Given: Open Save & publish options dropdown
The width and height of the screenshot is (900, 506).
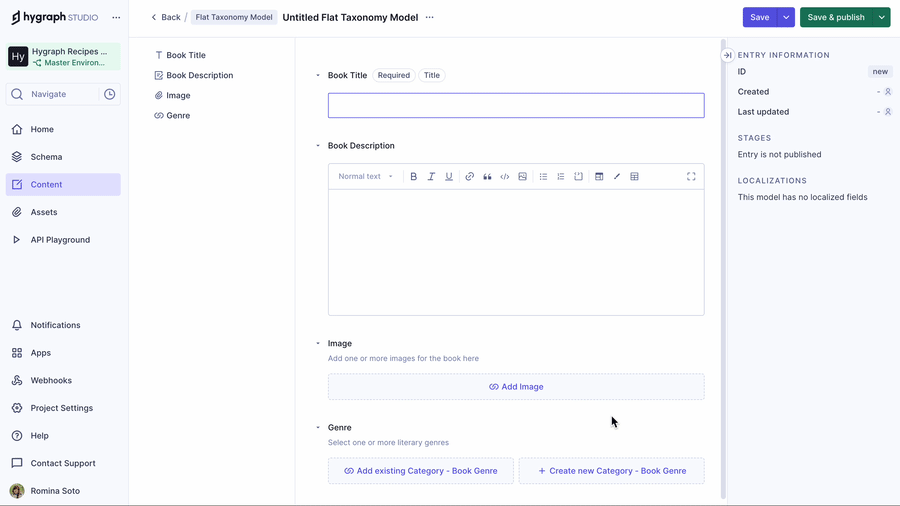Looking at the screenshot, I should tap(882, 17).
